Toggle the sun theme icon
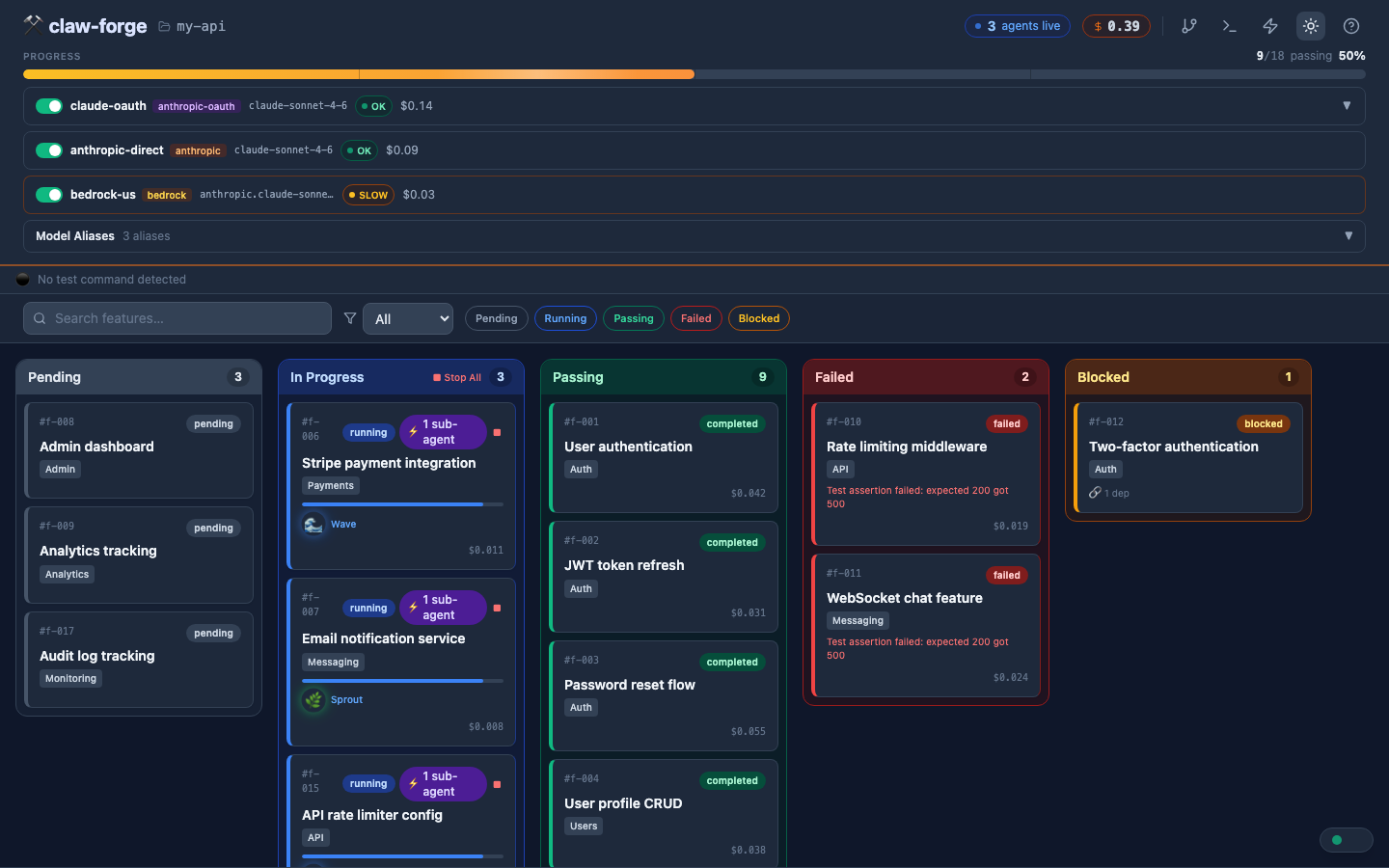The width and height of the screenshot is (1389, 868). pos(1311,26)
